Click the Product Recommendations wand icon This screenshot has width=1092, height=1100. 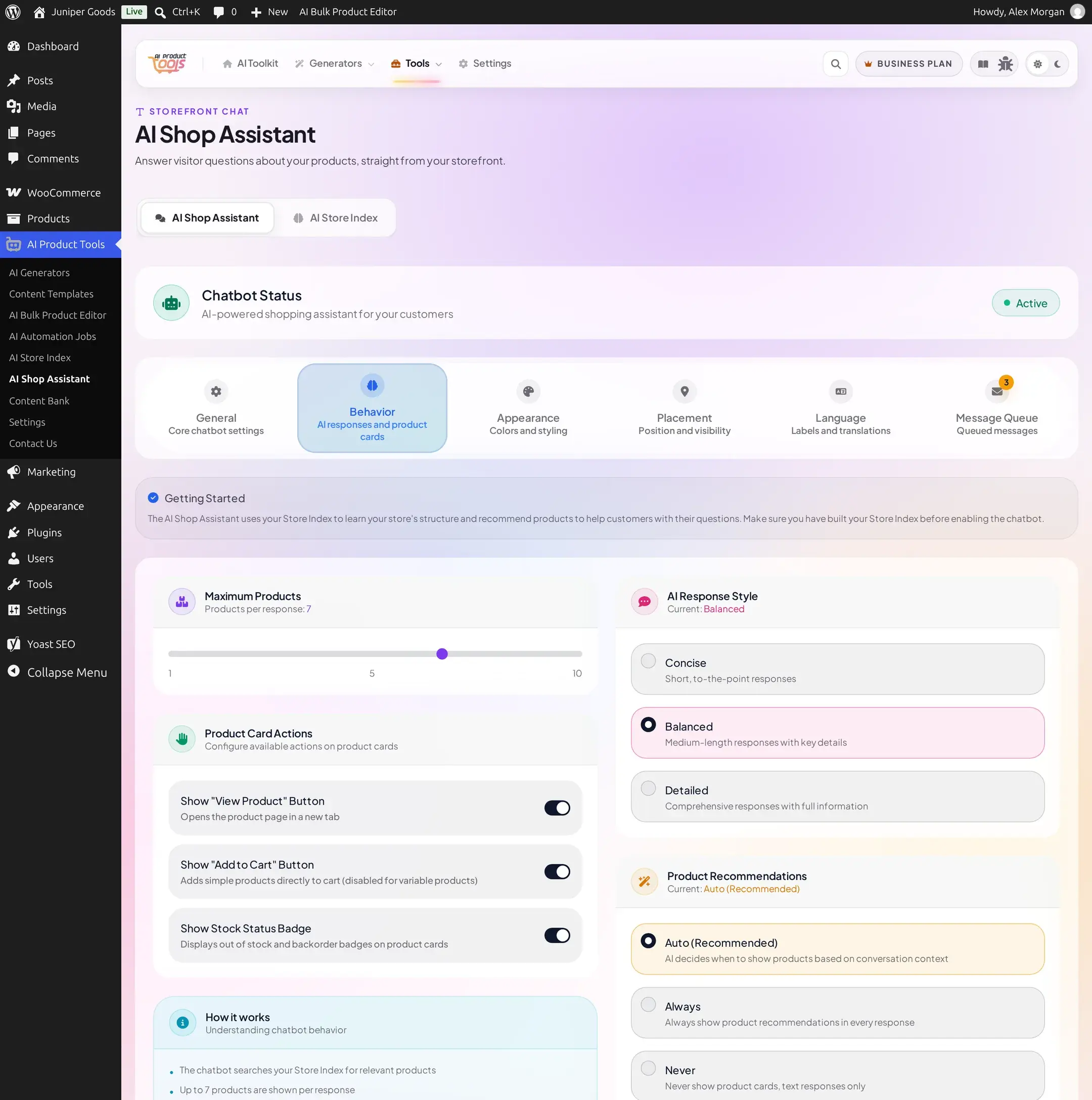tap(644, 881)
